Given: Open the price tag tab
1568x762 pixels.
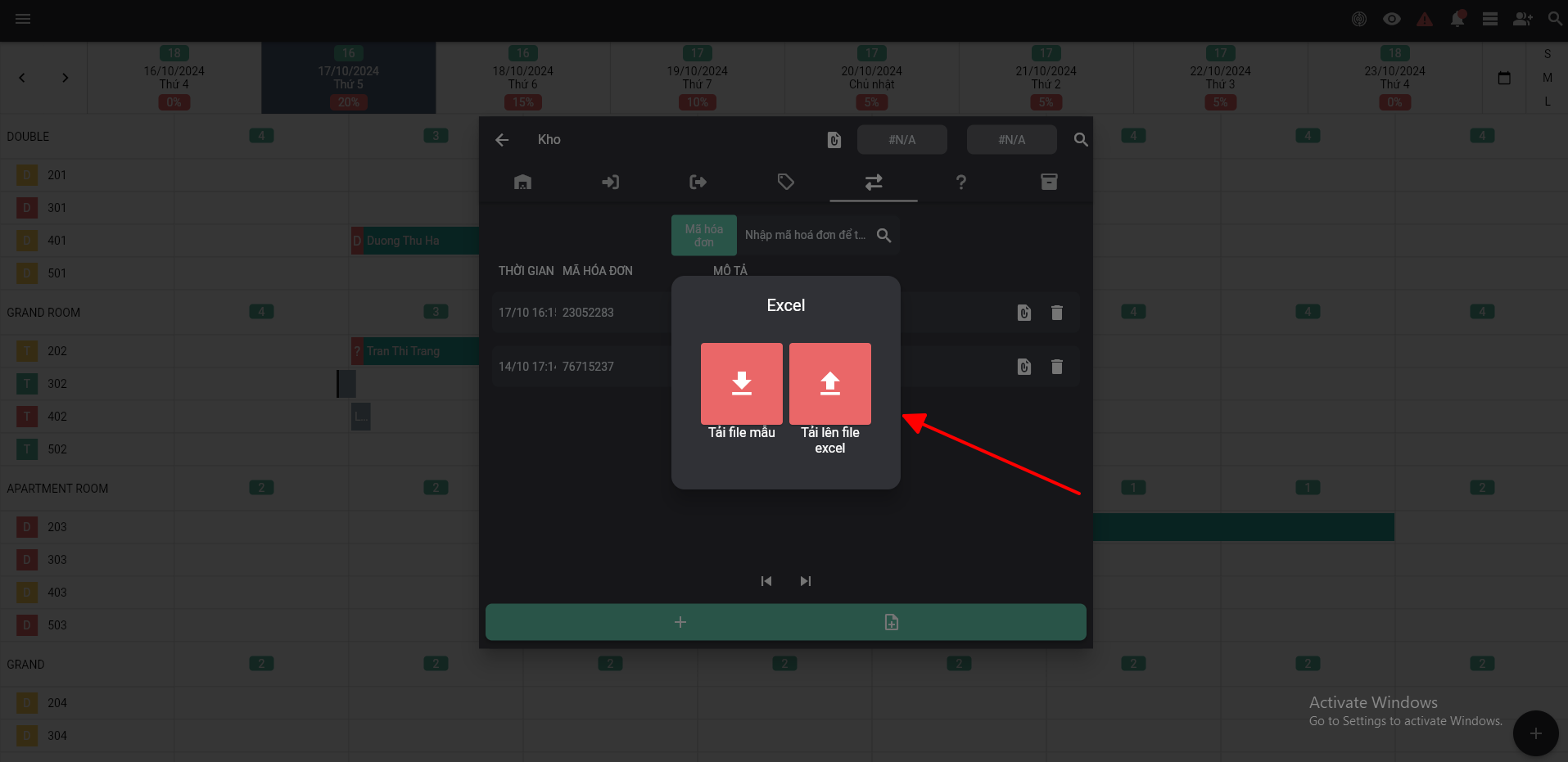Looking at the screenshot, I should tap(786, 182).
